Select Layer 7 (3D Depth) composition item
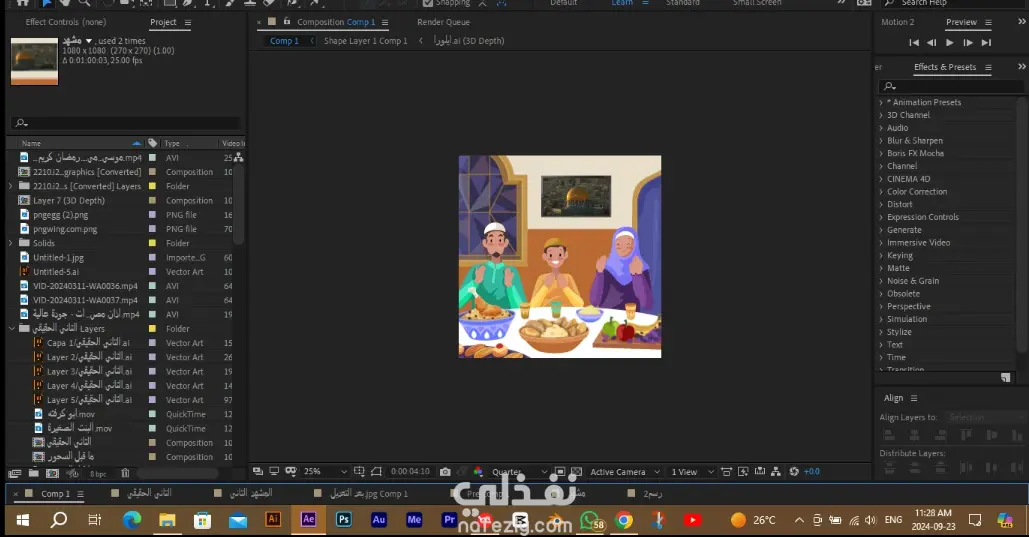 pyautogui.click(x=69, y=201)
